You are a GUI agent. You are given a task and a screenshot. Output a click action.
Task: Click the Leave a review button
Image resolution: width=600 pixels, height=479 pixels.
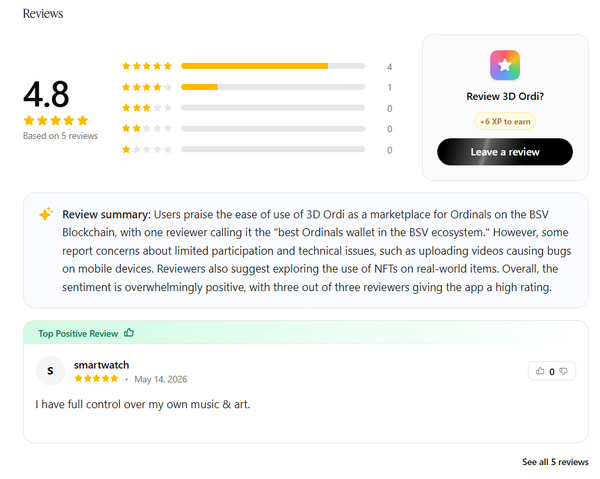pyautogui.click(x=505, y=152)
